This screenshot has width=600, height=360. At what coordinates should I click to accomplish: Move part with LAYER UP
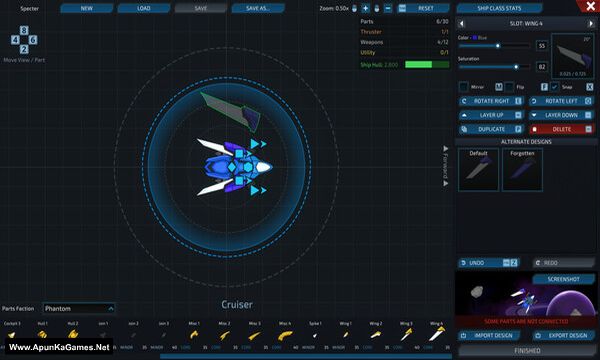click(x=491, y=115)
